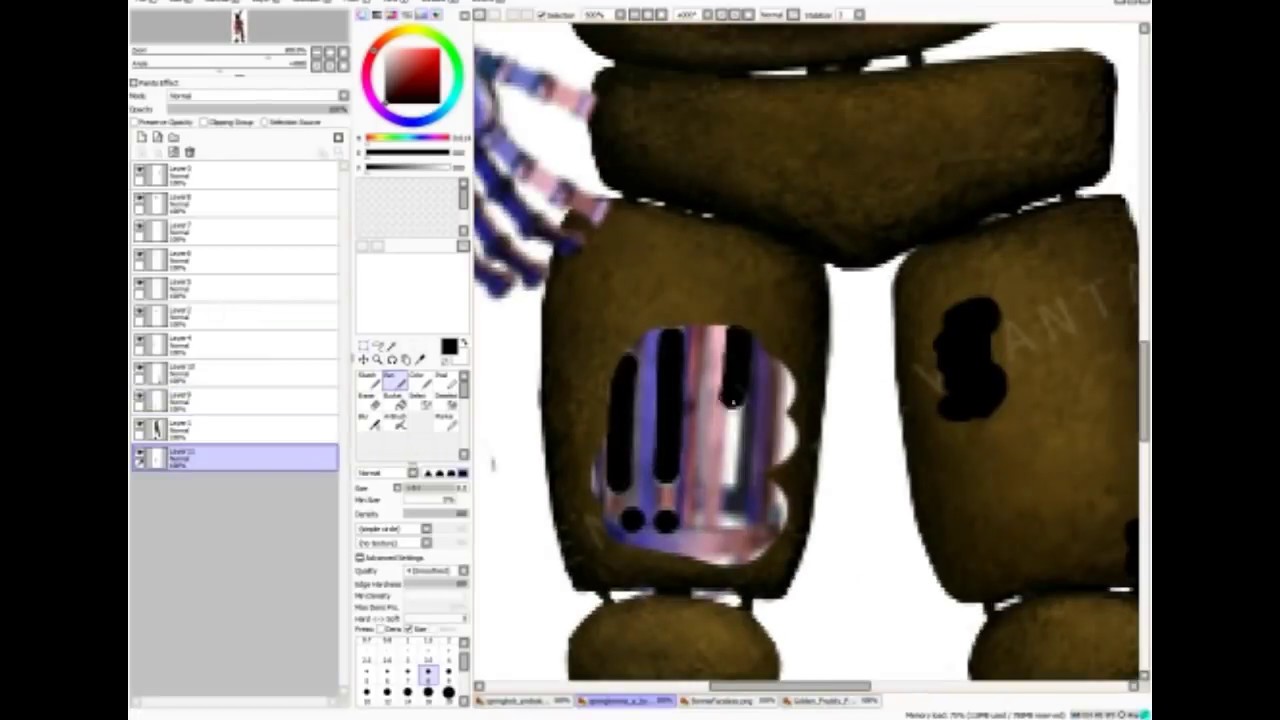
Task: Toggle the swatches panel icon
Action: [421, 15]
